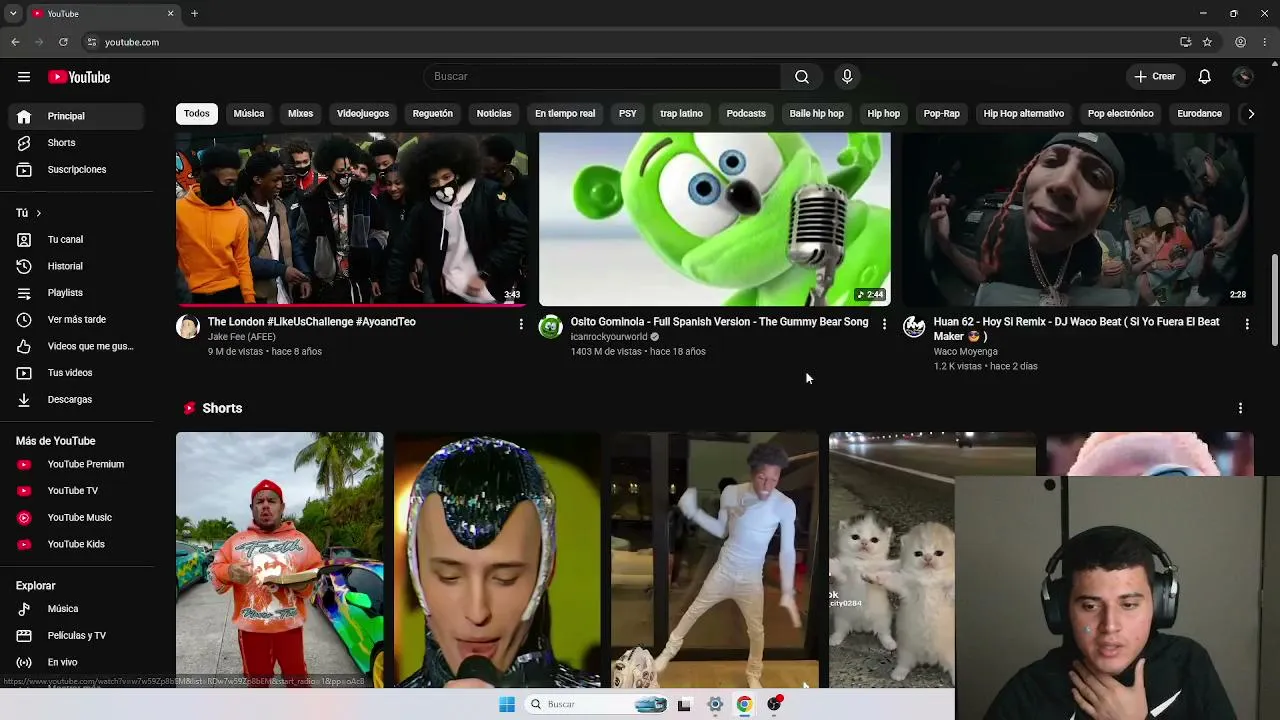Image resolution: width=1280 pixels, height=720 pixels.
Task: Start voice search with the microphone
Action: tap(847, 77)
